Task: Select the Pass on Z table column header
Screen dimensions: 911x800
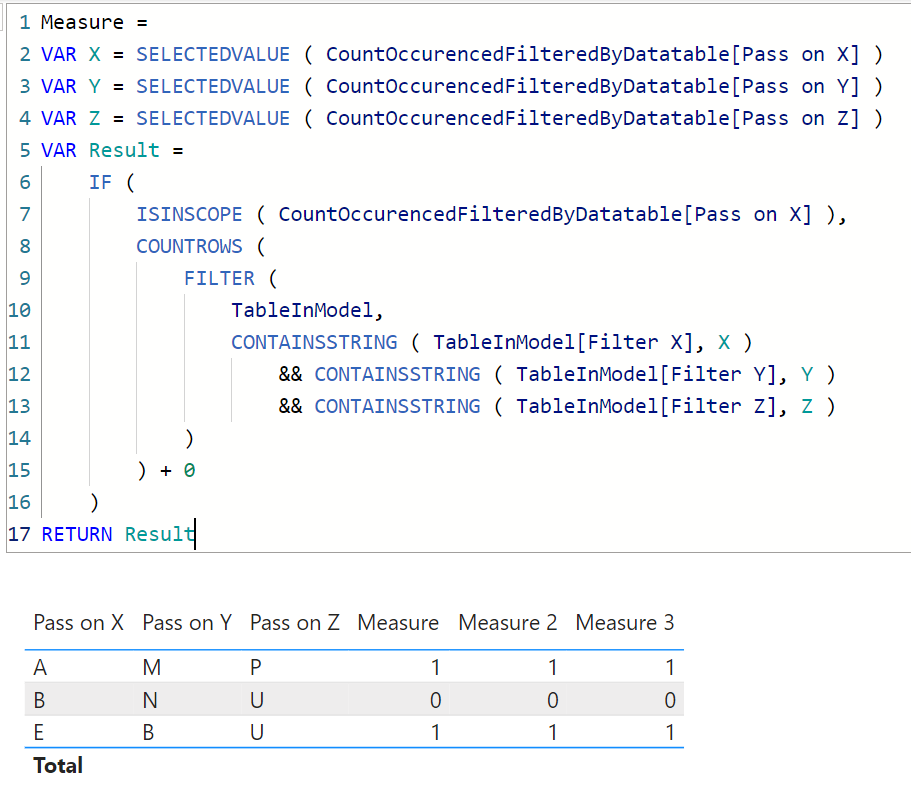Action: [x=294, y=623]
